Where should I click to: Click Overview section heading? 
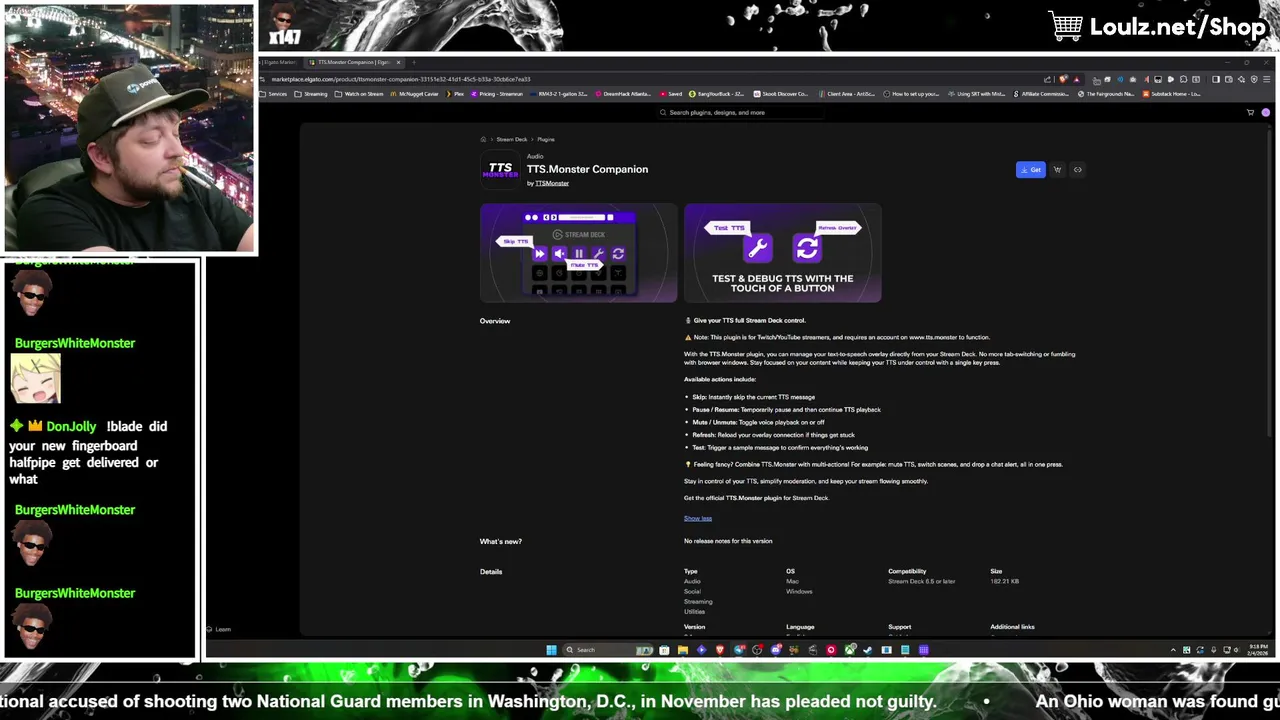(x=495, y=321)
